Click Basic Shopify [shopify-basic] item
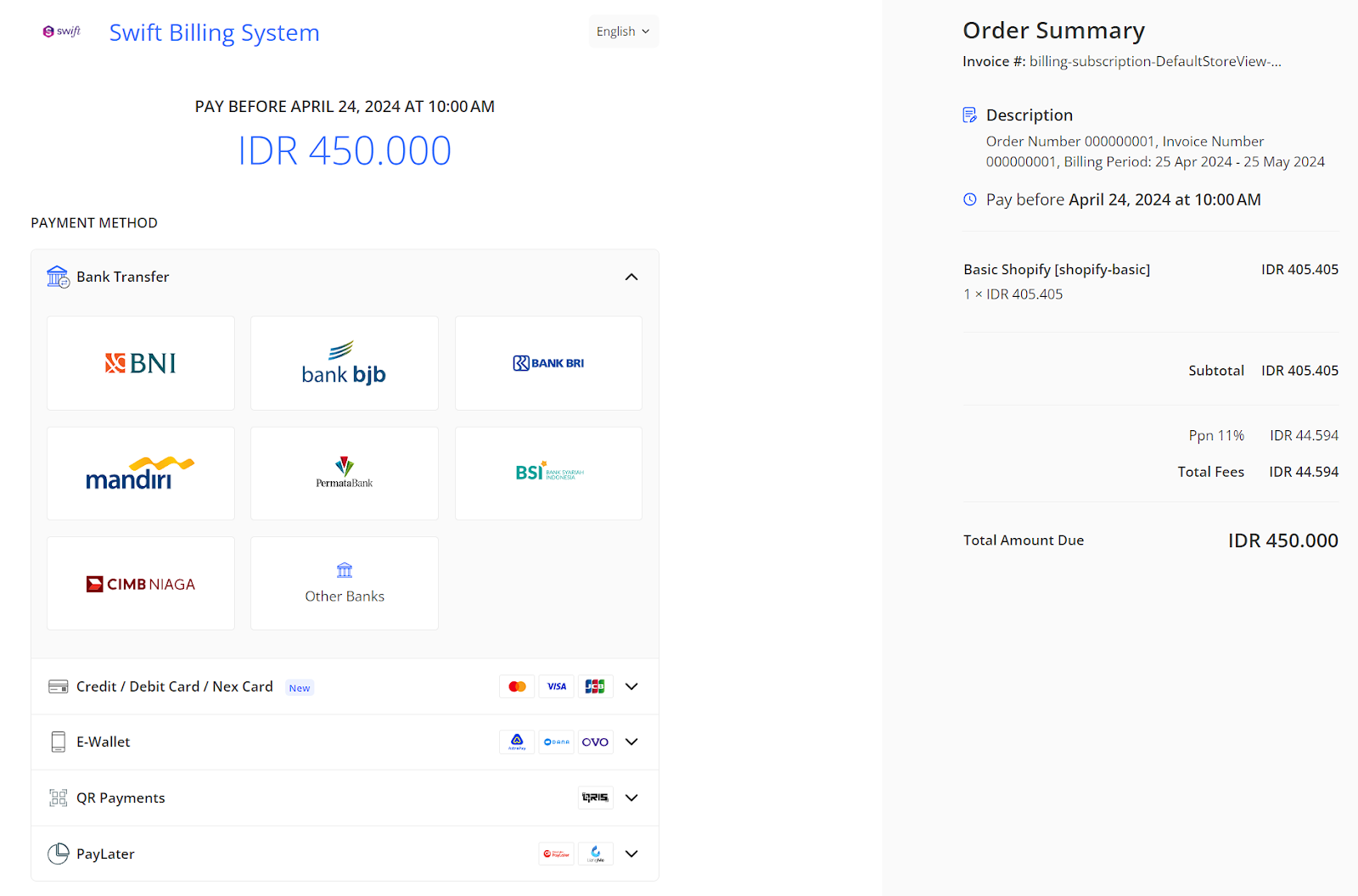Image resolution: width=1358 pixels, height=896 pixels. (1057, 269)
